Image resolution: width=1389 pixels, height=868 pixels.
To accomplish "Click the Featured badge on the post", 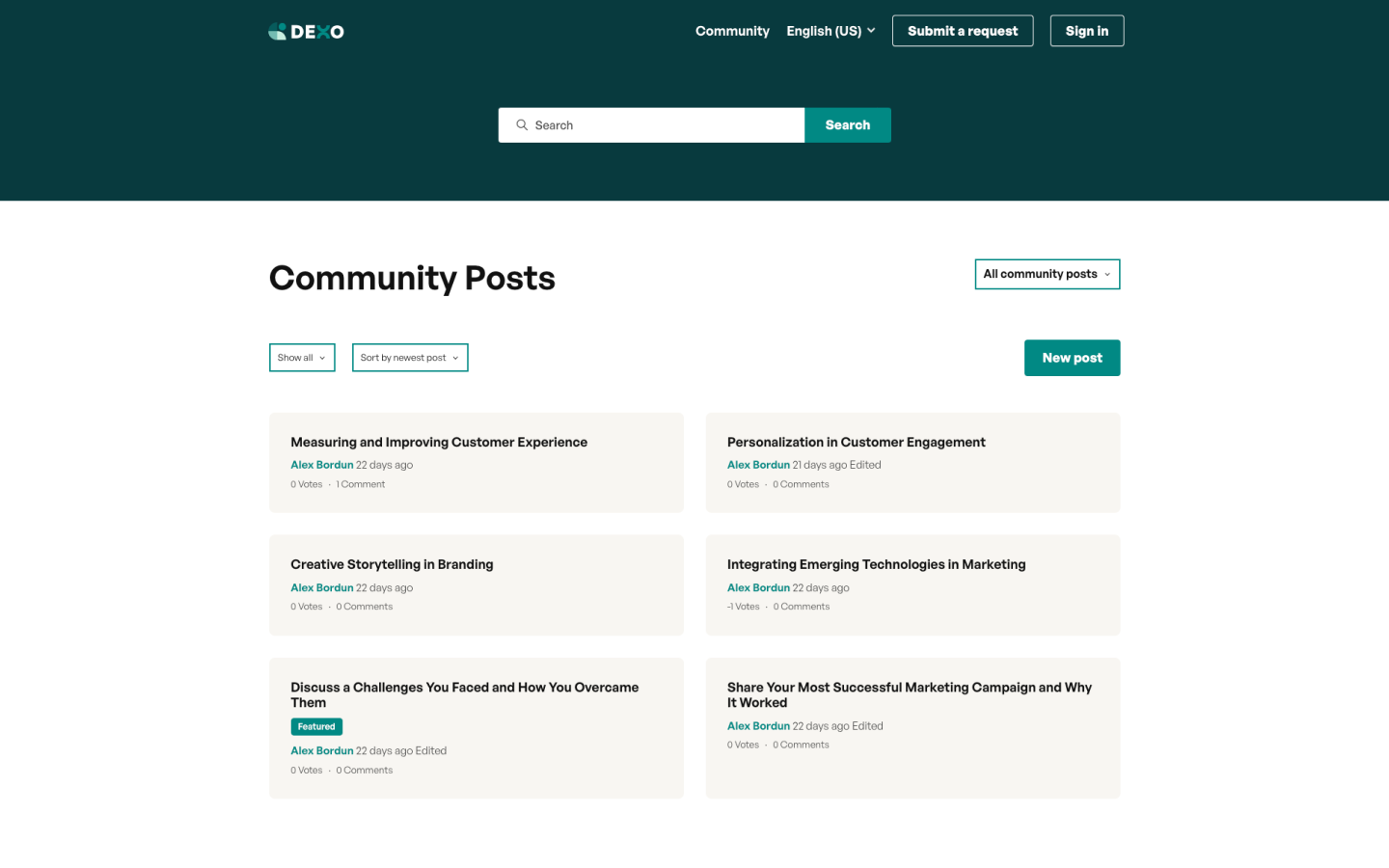I will (316, 727).
